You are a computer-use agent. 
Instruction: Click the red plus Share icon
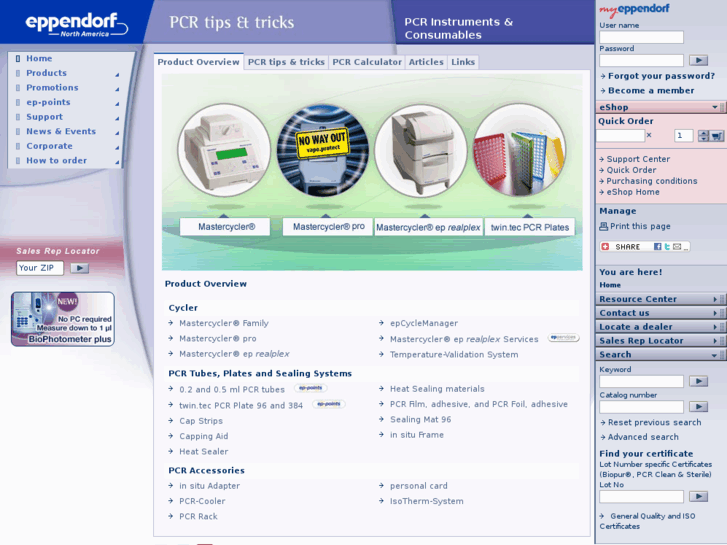click(x=605, y=247)
